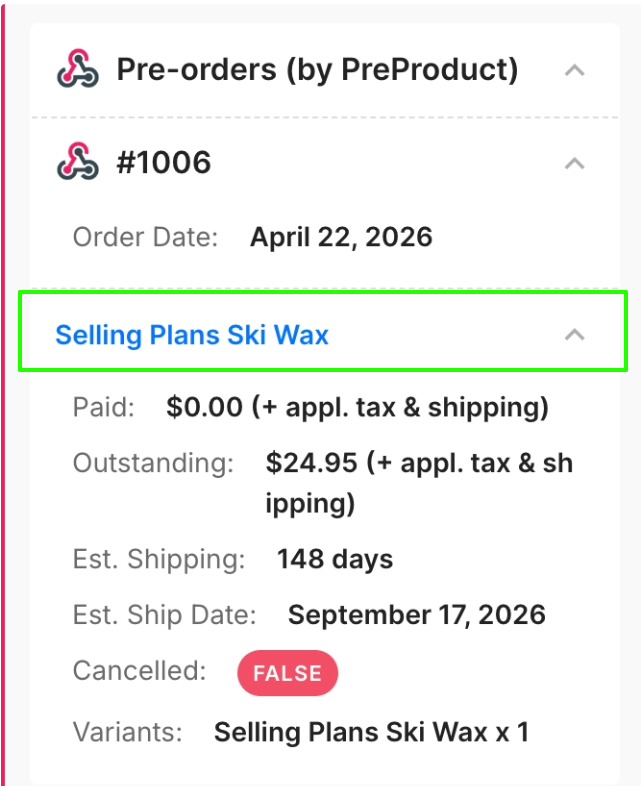Collapse order #1006 using its chevron
Image resolution: width=644 pixels, height=786 pixels.
point(574,162)
